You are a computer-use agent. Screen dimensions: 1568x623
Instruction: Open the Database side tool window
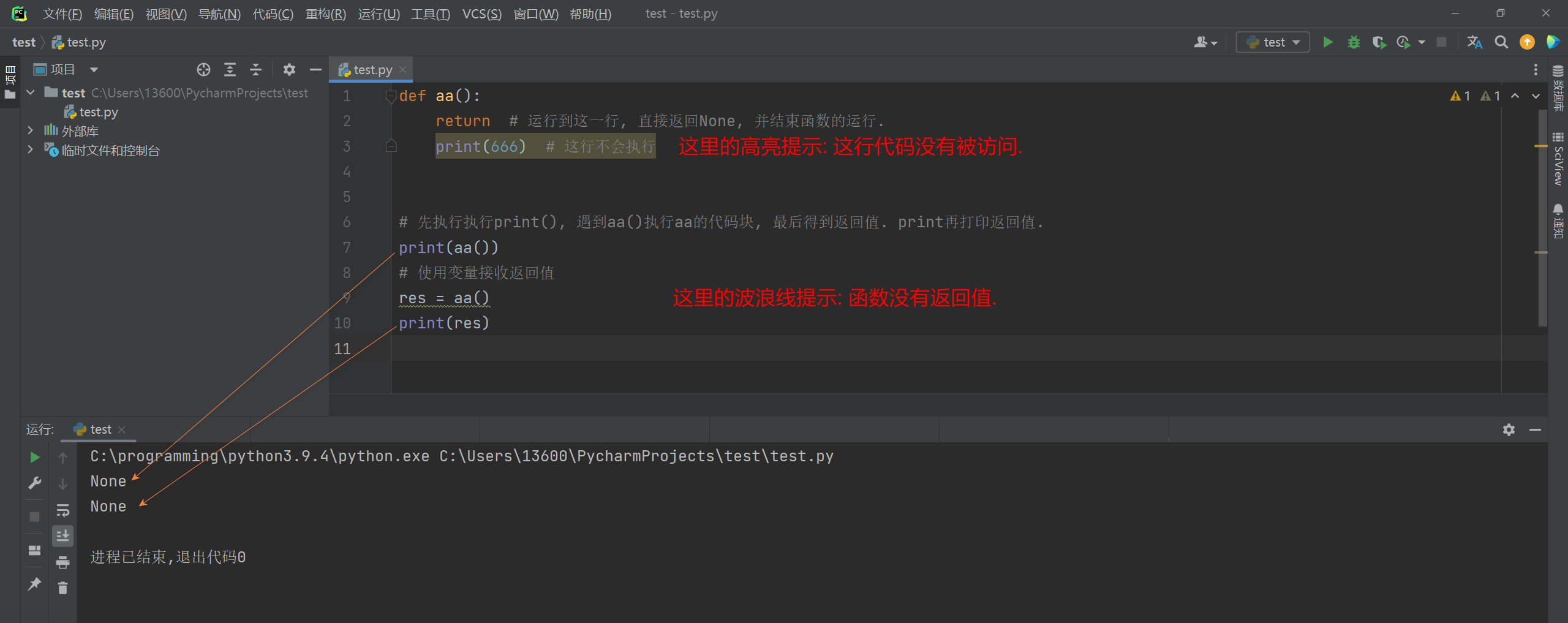(1558, 88)
